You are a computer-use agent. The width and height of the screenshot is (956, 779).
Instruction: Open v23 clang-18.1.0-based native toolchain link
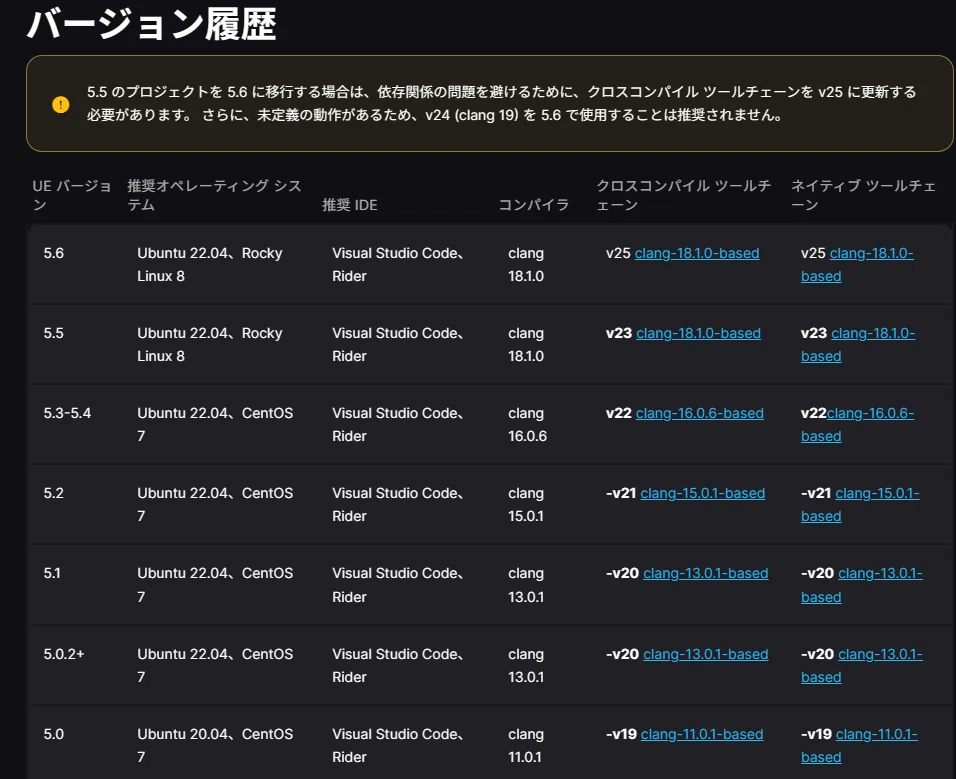tap(858, 344)
